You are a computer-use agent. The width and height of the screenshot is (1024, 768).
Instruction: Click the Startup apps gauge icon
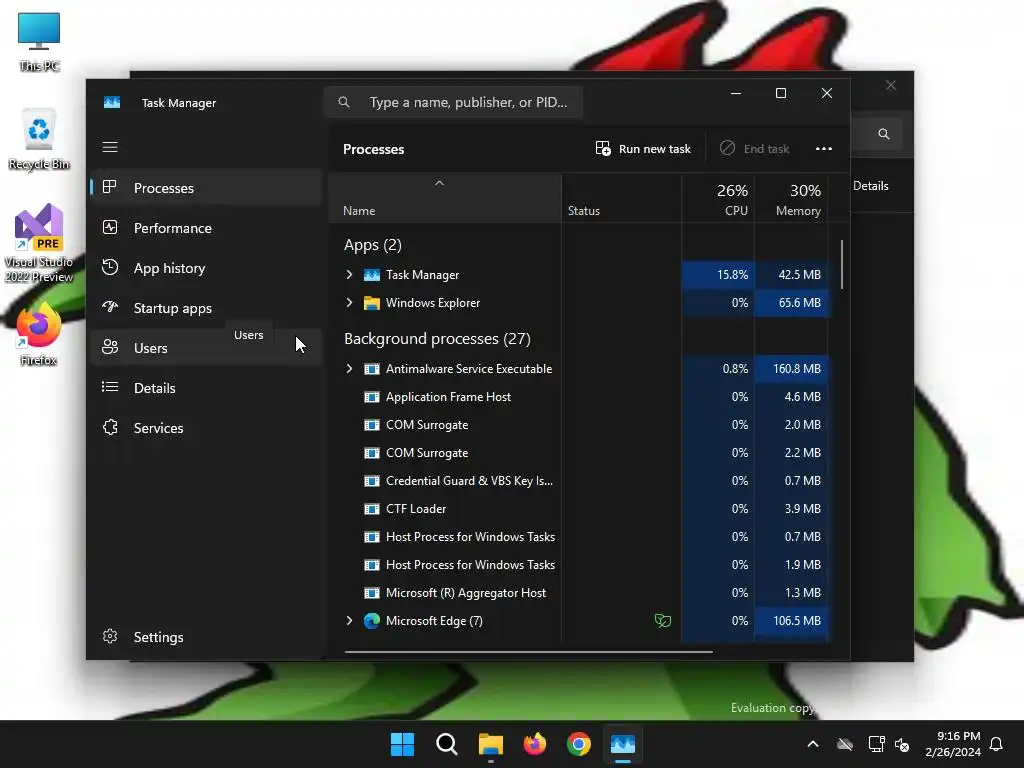[110, 307]
